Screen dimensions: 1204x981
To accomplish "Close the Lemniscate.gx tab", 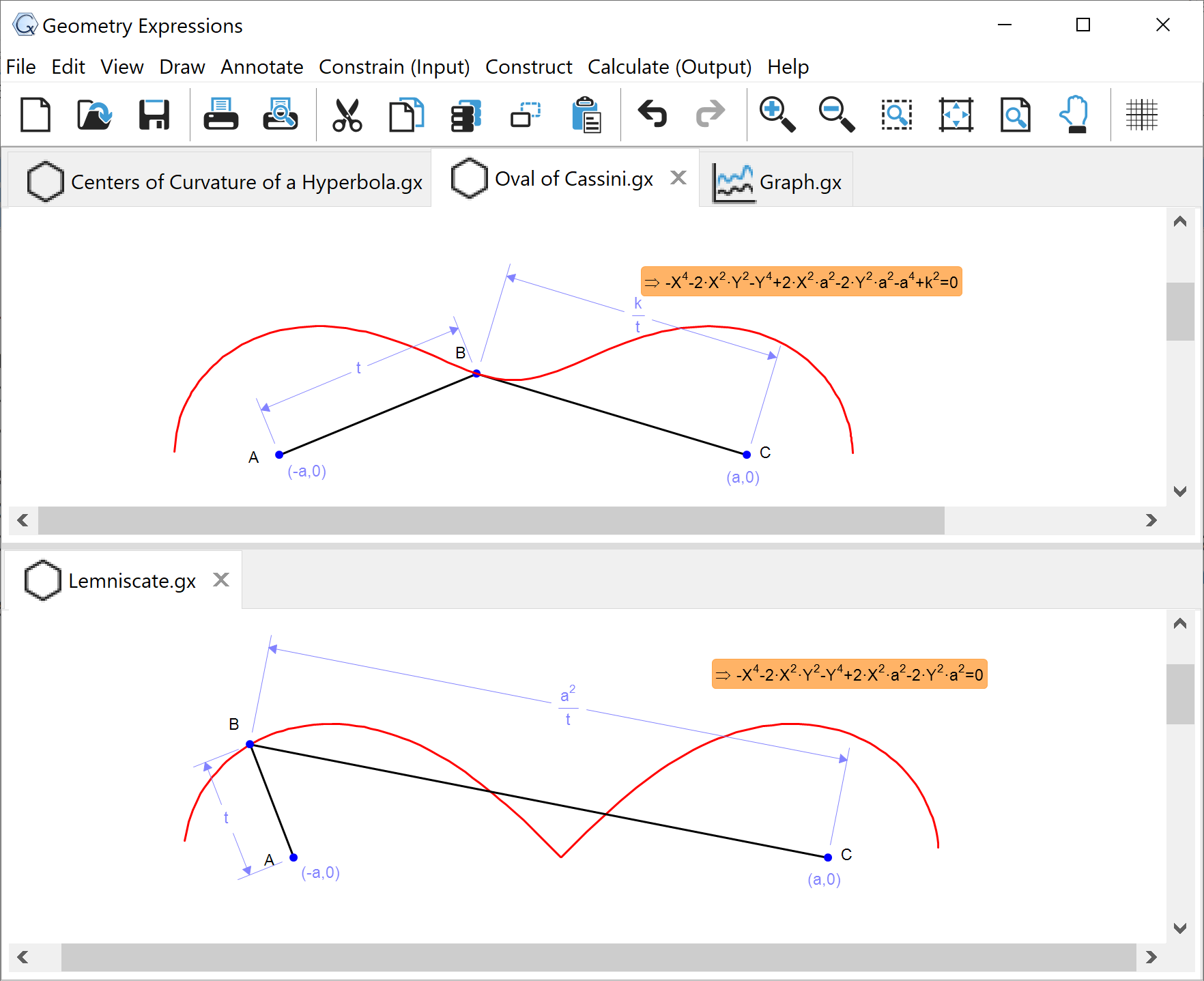I will 220,580.
